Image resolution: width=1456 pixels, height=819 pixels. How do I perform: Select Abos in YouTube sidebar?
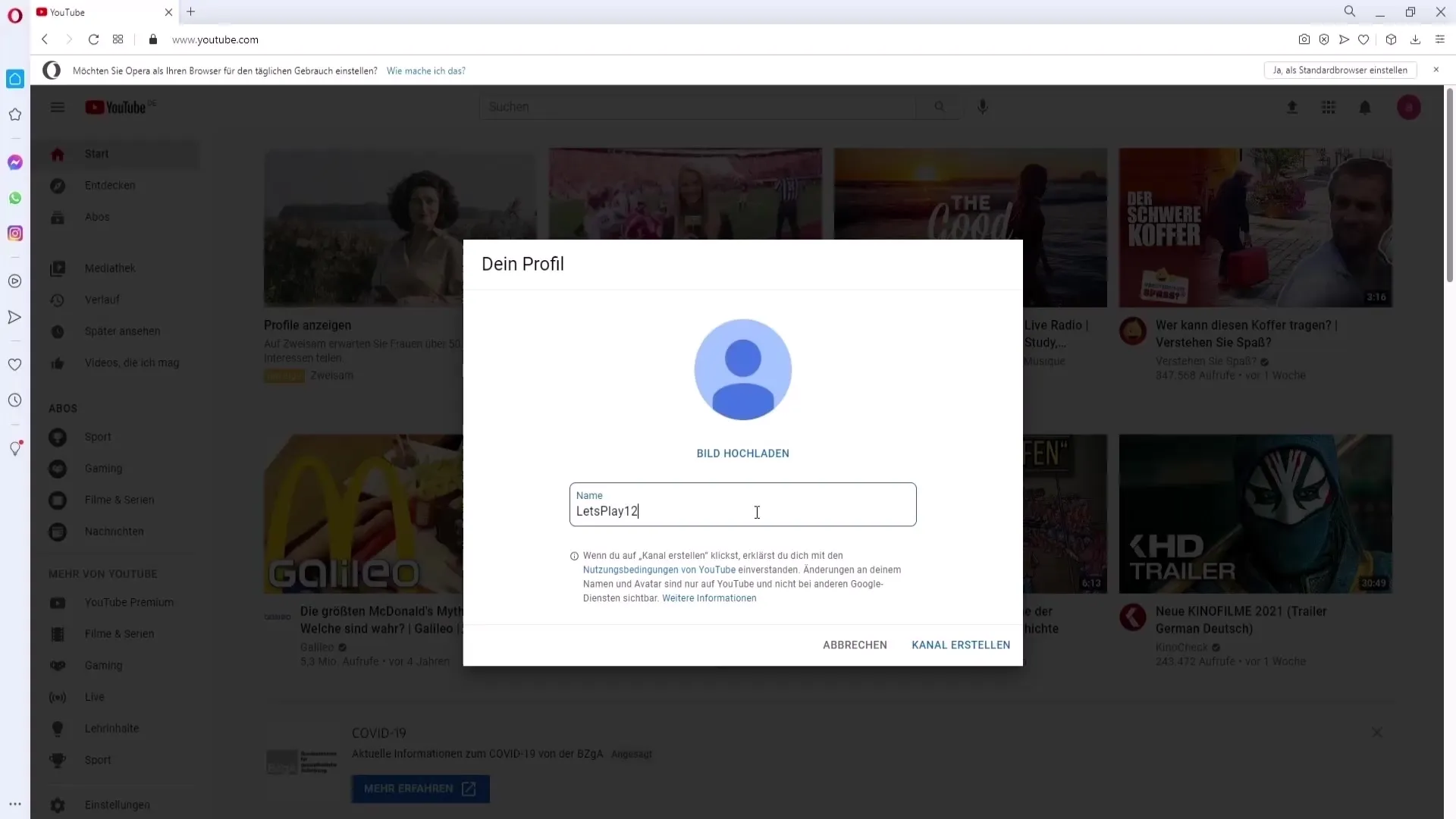[x=115, y=218]
